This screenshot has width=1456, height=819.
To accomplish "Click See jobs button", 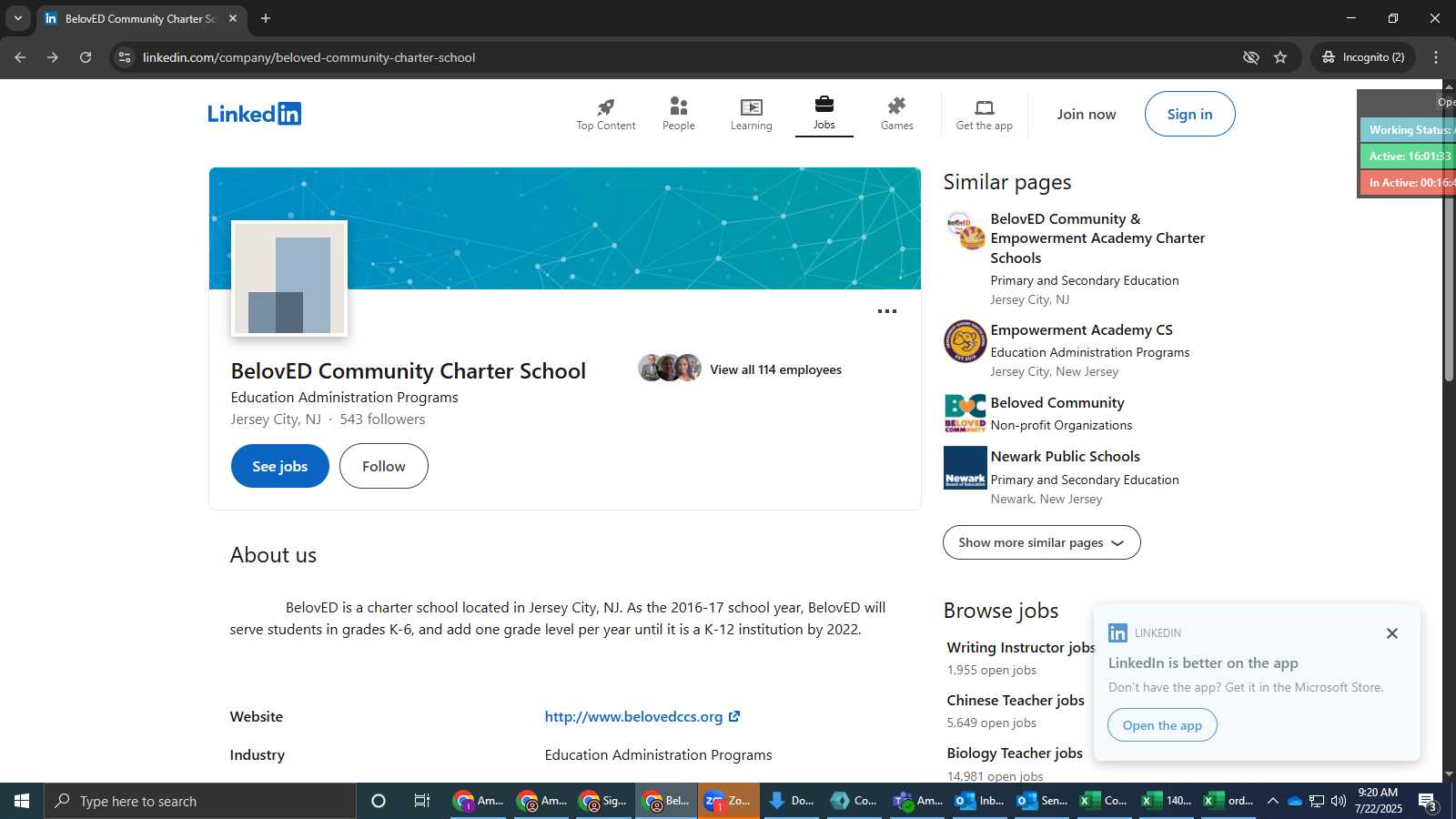I will tap(280, 466).
